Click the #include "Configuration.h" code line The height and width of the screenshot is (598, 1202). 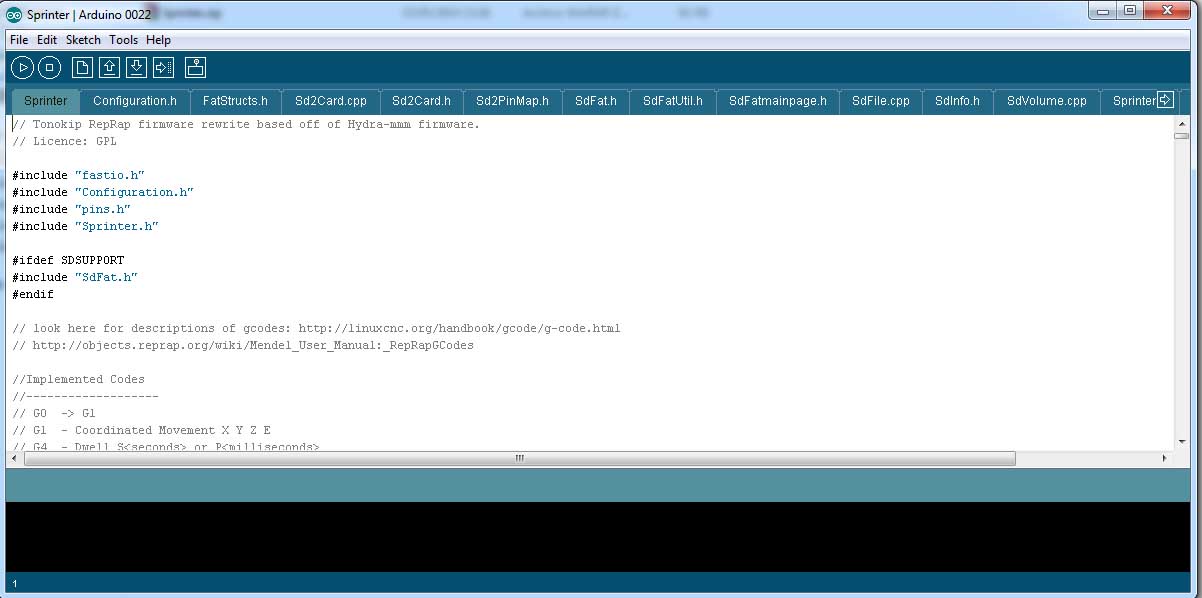pyautogui.click(x=103, y=192)
